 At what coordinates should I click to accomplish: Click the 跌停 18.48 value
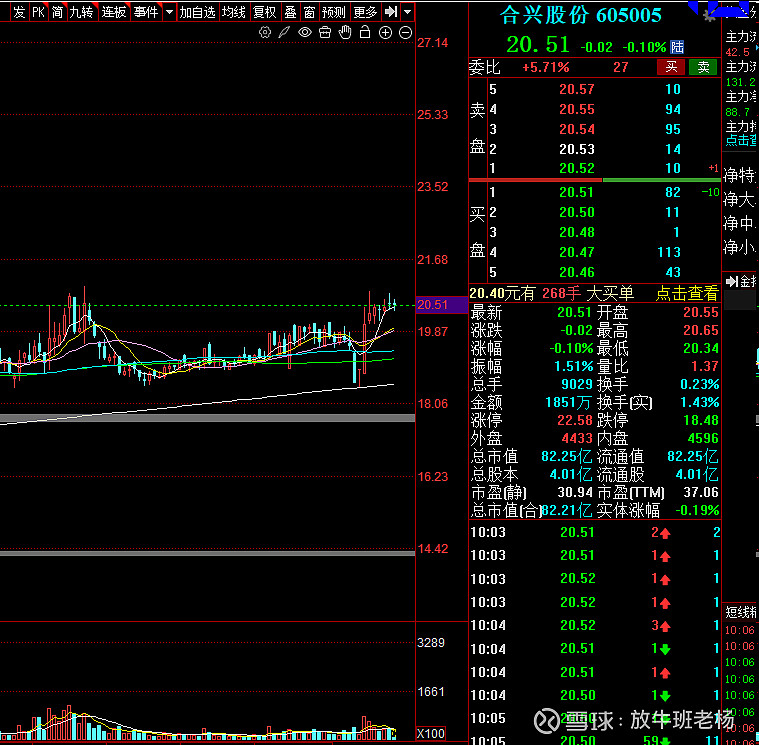pos(701,420)
